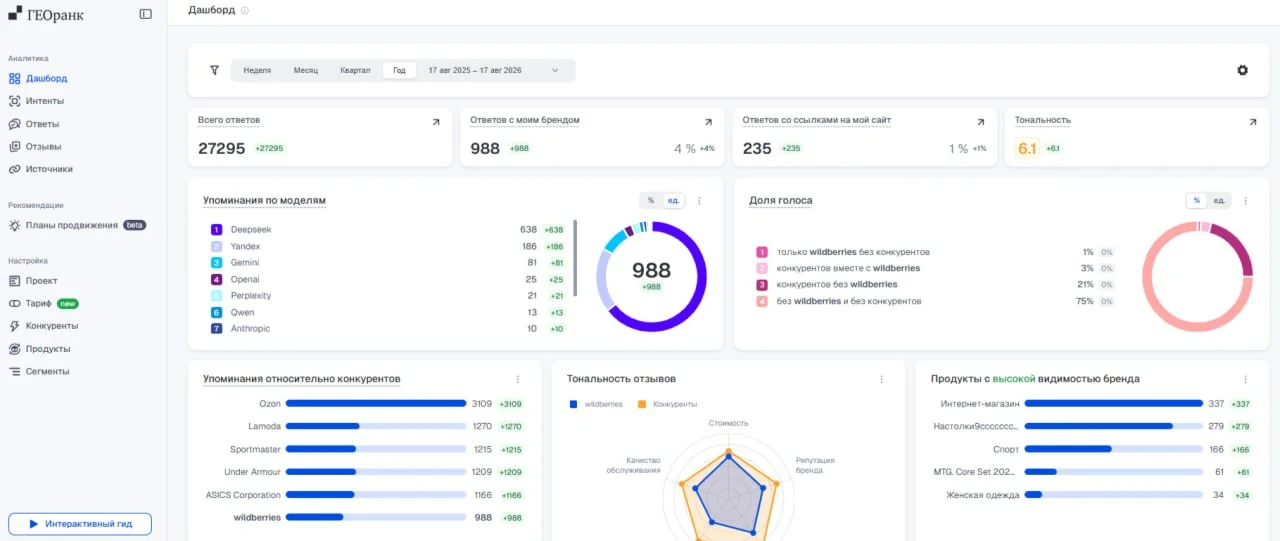
Task: Open Упоминания относительно конкурентов options menu
Action: [x=517, y=379]
